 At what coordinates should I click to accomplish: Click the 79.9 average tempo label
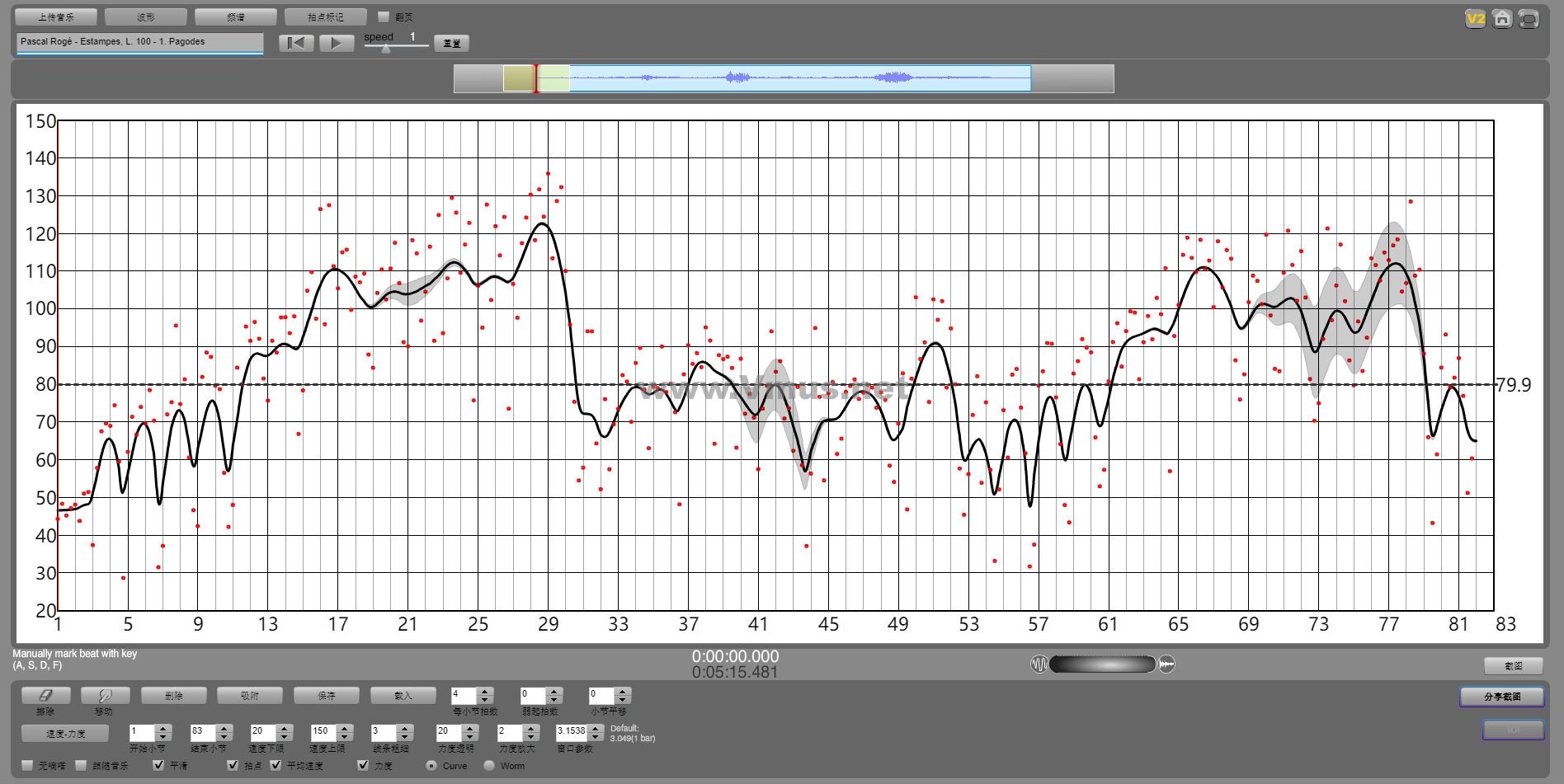pyautogui.click(x=1514, y=385)
